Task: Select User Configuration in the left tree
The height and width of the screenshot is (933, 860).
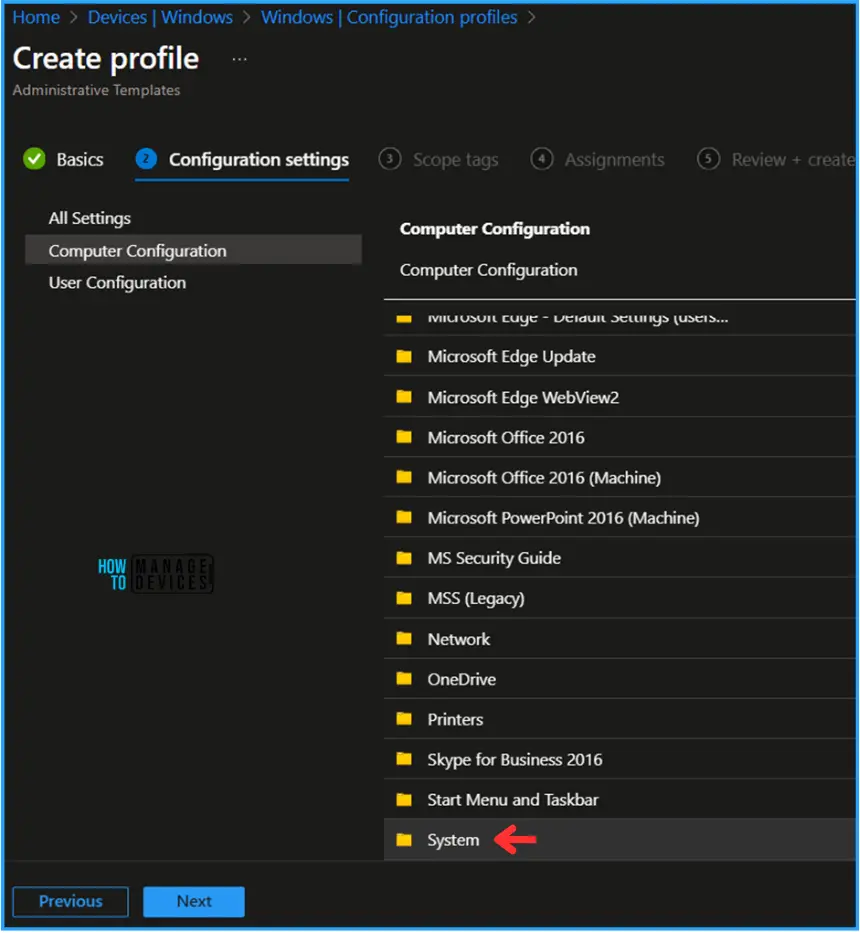Action: click(117, 283)
